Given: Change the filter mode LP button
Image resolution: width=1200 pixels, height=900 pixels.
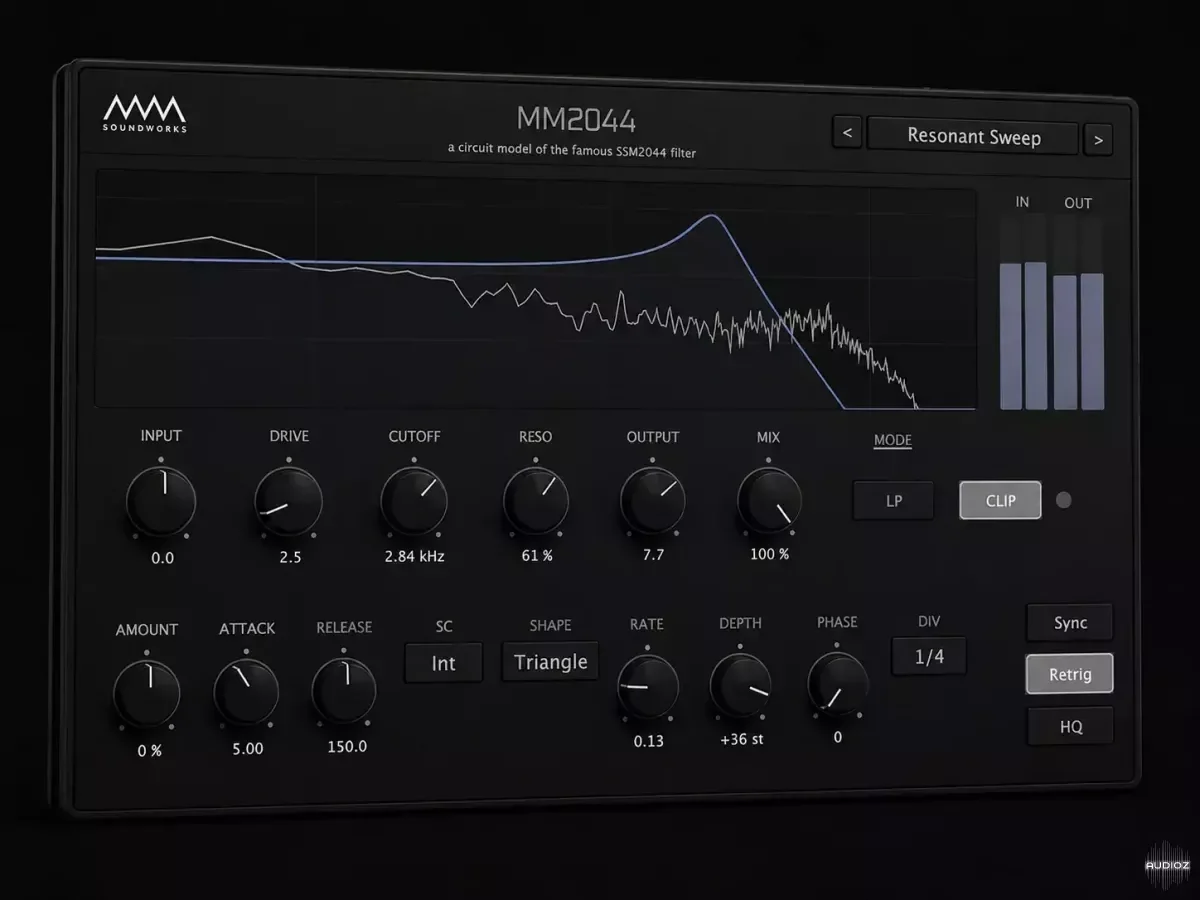Looking at the screenshot, I should (x=894, y=501).
